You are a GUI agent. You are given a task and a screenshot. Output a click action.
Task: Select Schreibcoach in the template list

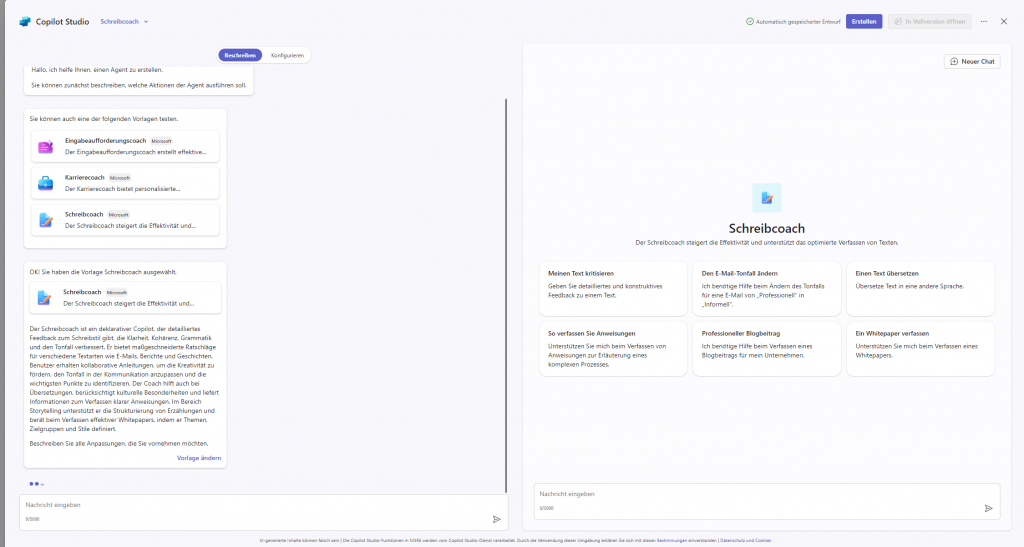click(x=125, y=220)
